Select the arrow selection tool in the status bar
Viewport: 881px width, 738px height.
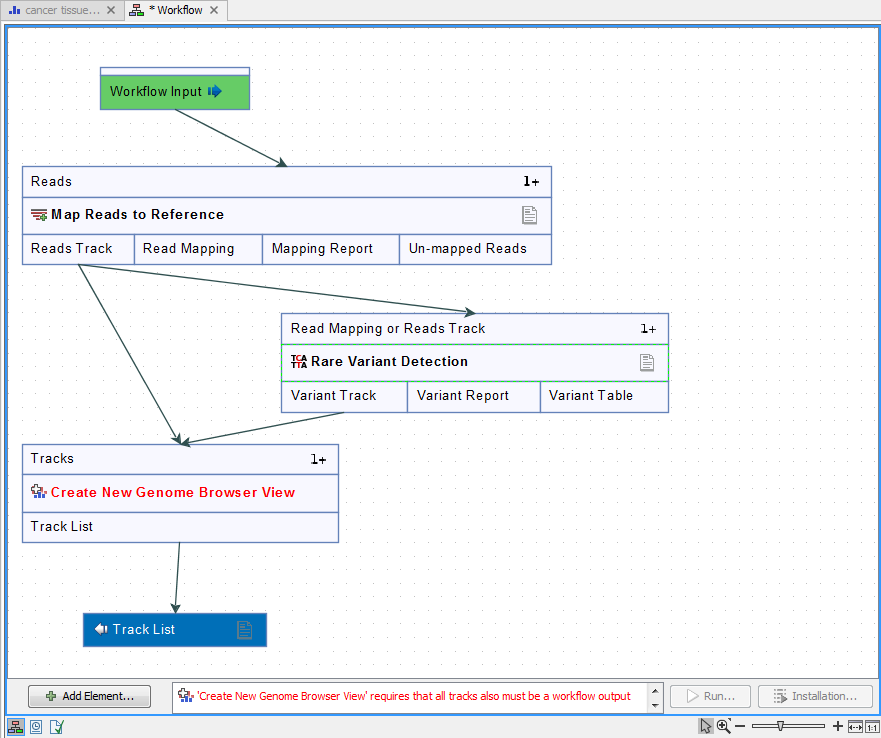coord(705,726)
